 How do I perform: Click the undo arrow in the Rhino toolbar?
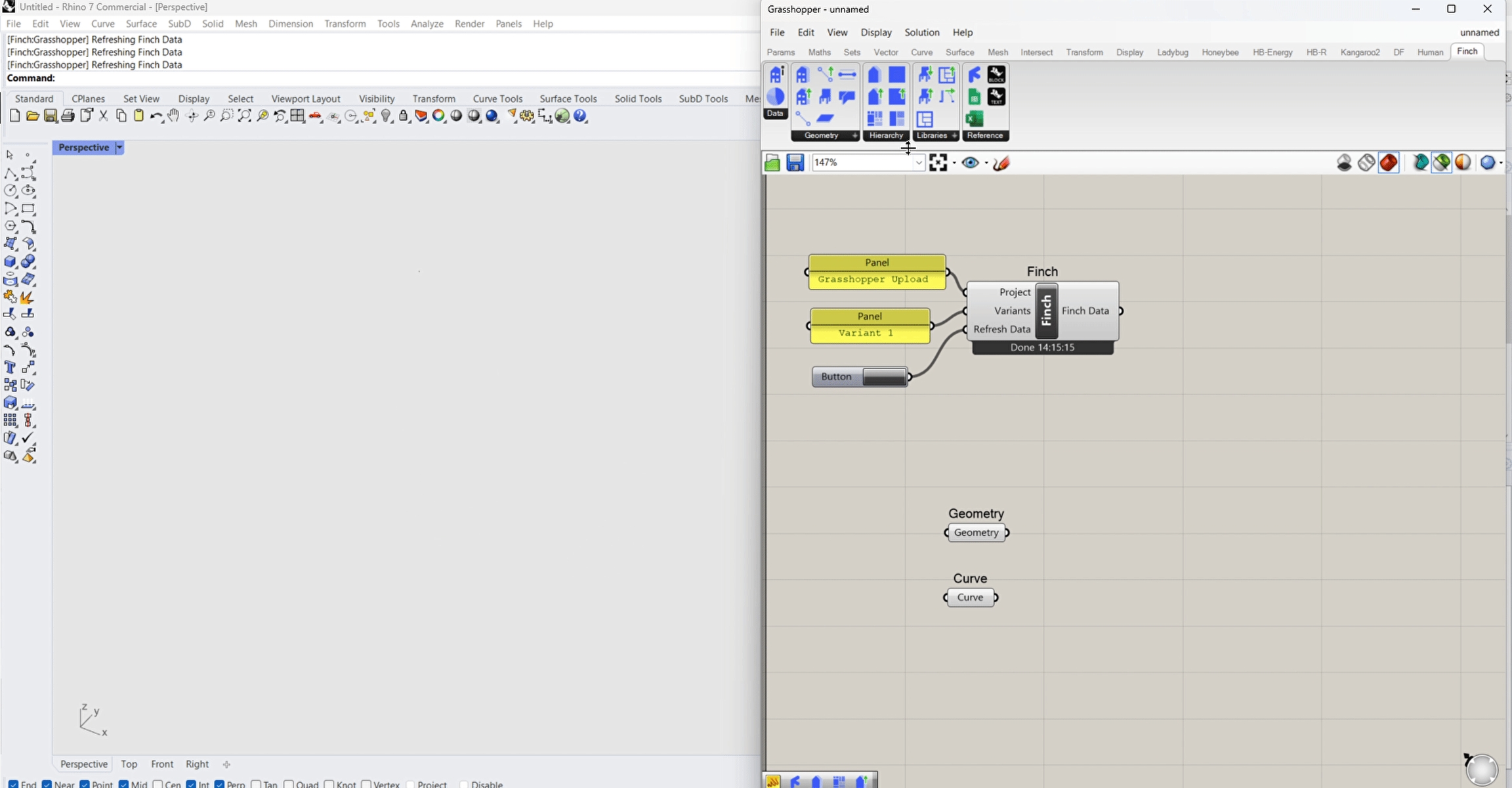(156, 116)
